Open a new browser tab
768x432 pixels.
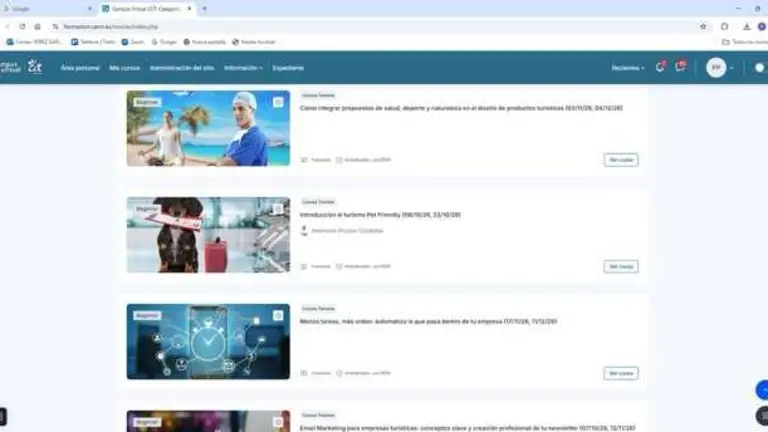204,8
